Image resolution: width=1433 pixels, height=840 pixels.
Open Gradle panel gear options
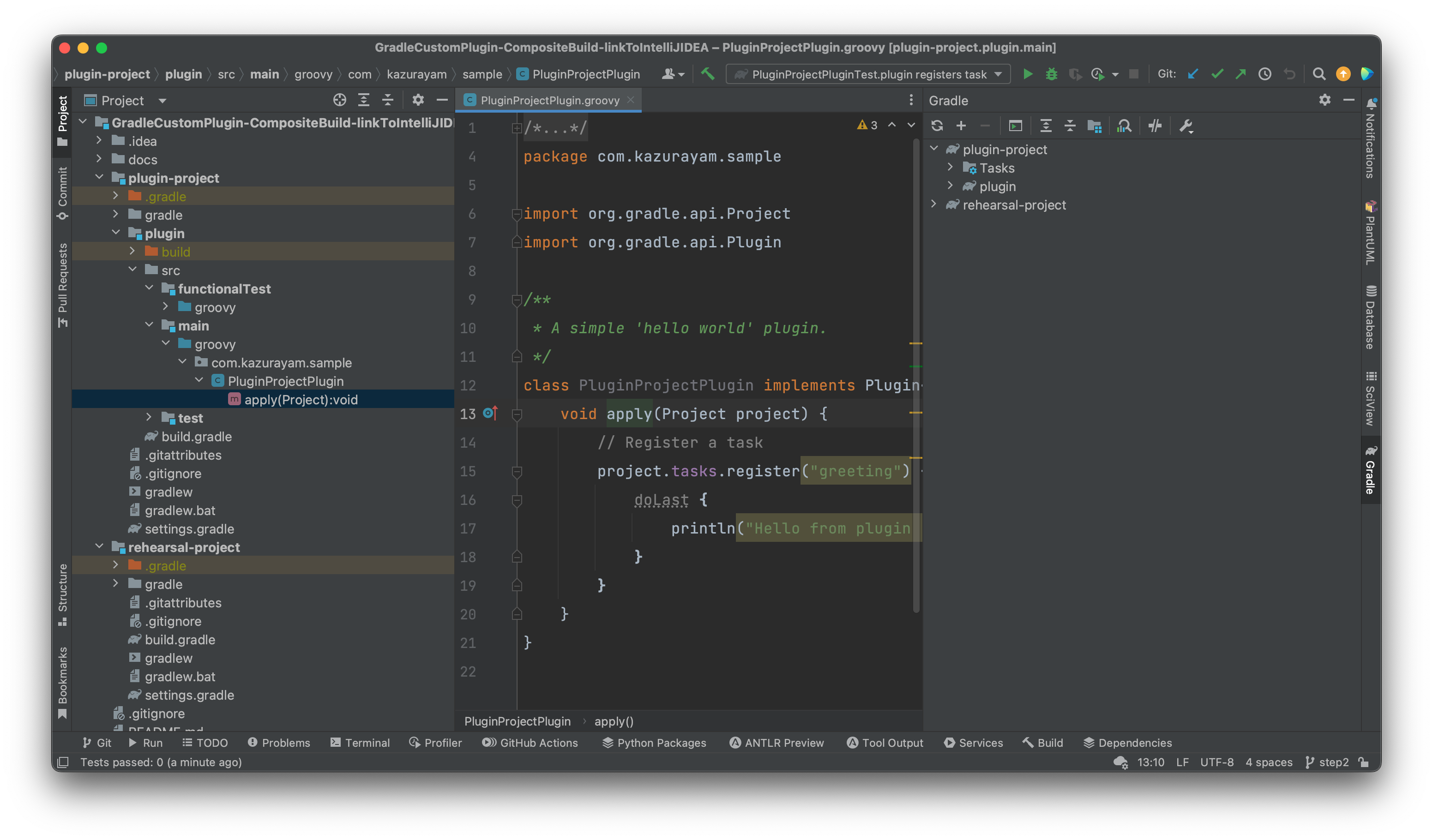pyautogui.click(x=1325, y=100)
